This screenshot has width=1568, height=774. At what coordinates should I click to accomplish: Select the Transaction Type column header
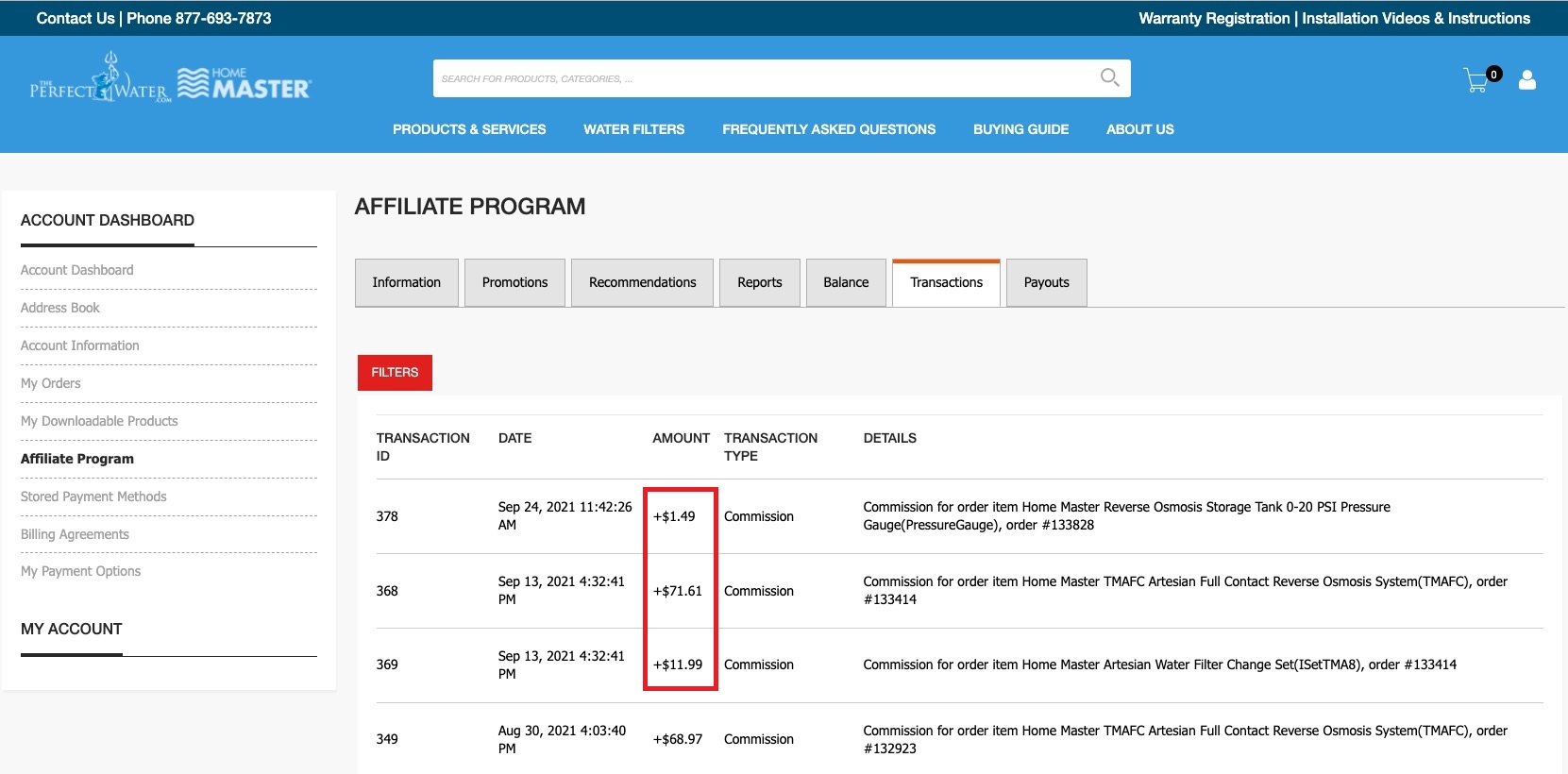(x=770, y=446)
